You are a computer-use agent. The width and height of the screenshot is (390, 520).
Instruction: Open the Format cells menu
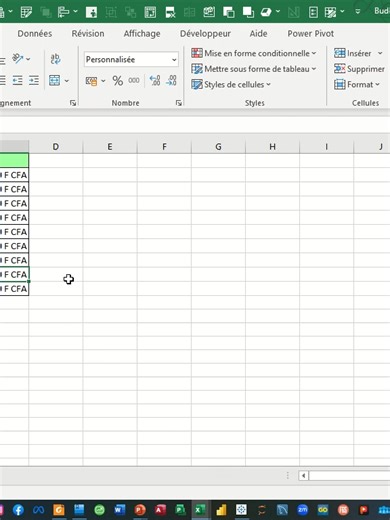(357, 85)
